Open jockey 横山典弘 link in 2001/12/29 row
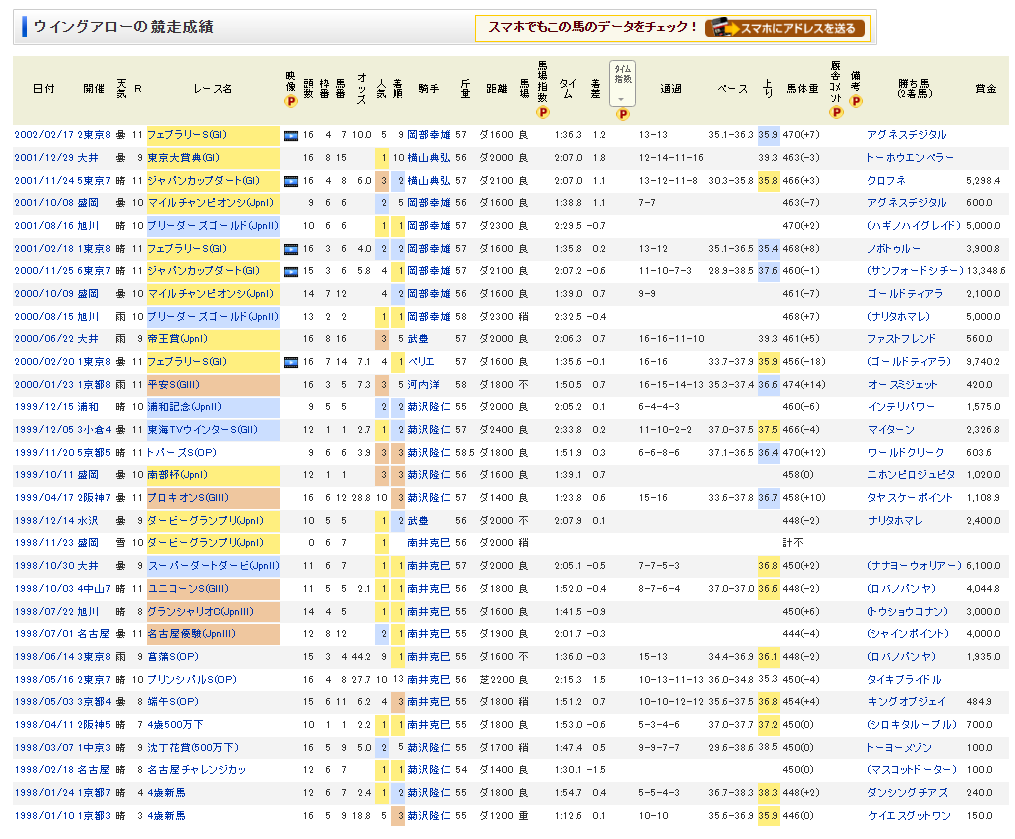 point(429,158)
